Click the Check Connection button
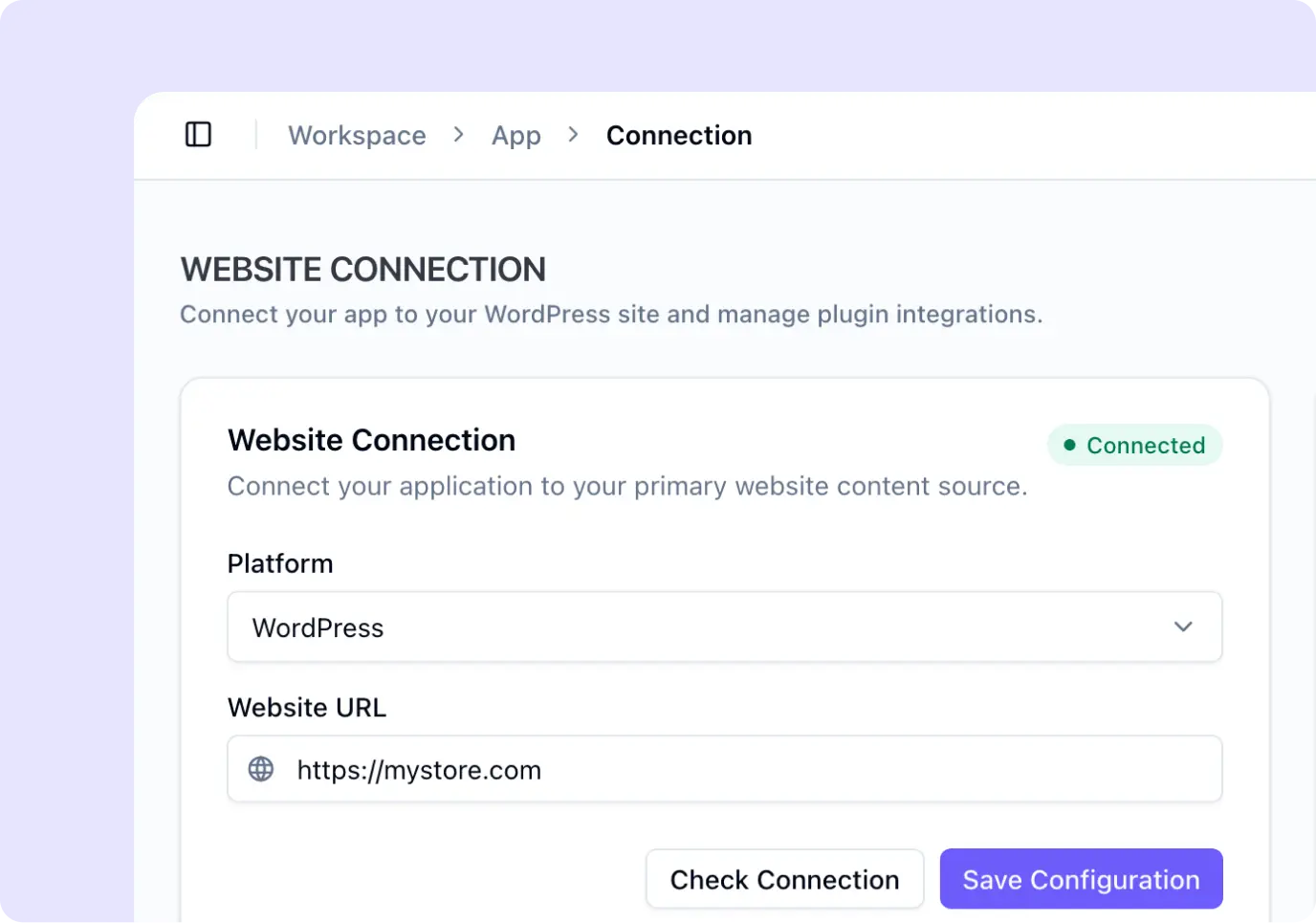Image resolution: width=1316 pixels, height=923 pixels. [x=784, y=879]
